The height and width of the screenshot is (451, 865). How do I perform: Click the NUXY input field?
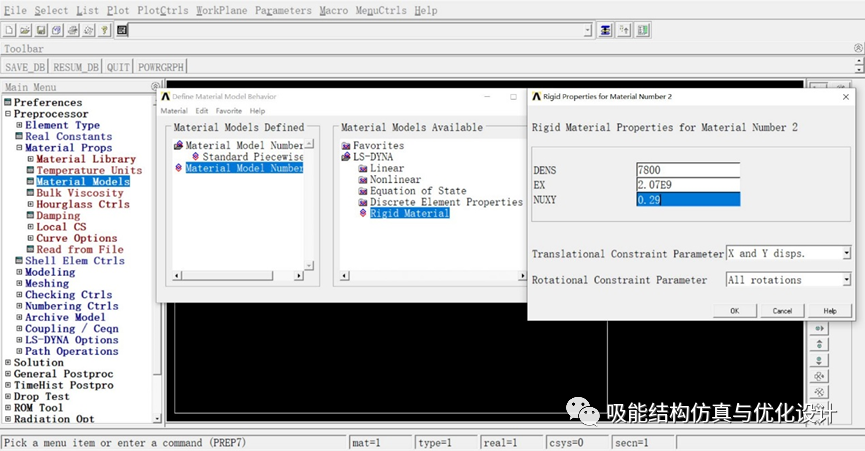[688, 200]
